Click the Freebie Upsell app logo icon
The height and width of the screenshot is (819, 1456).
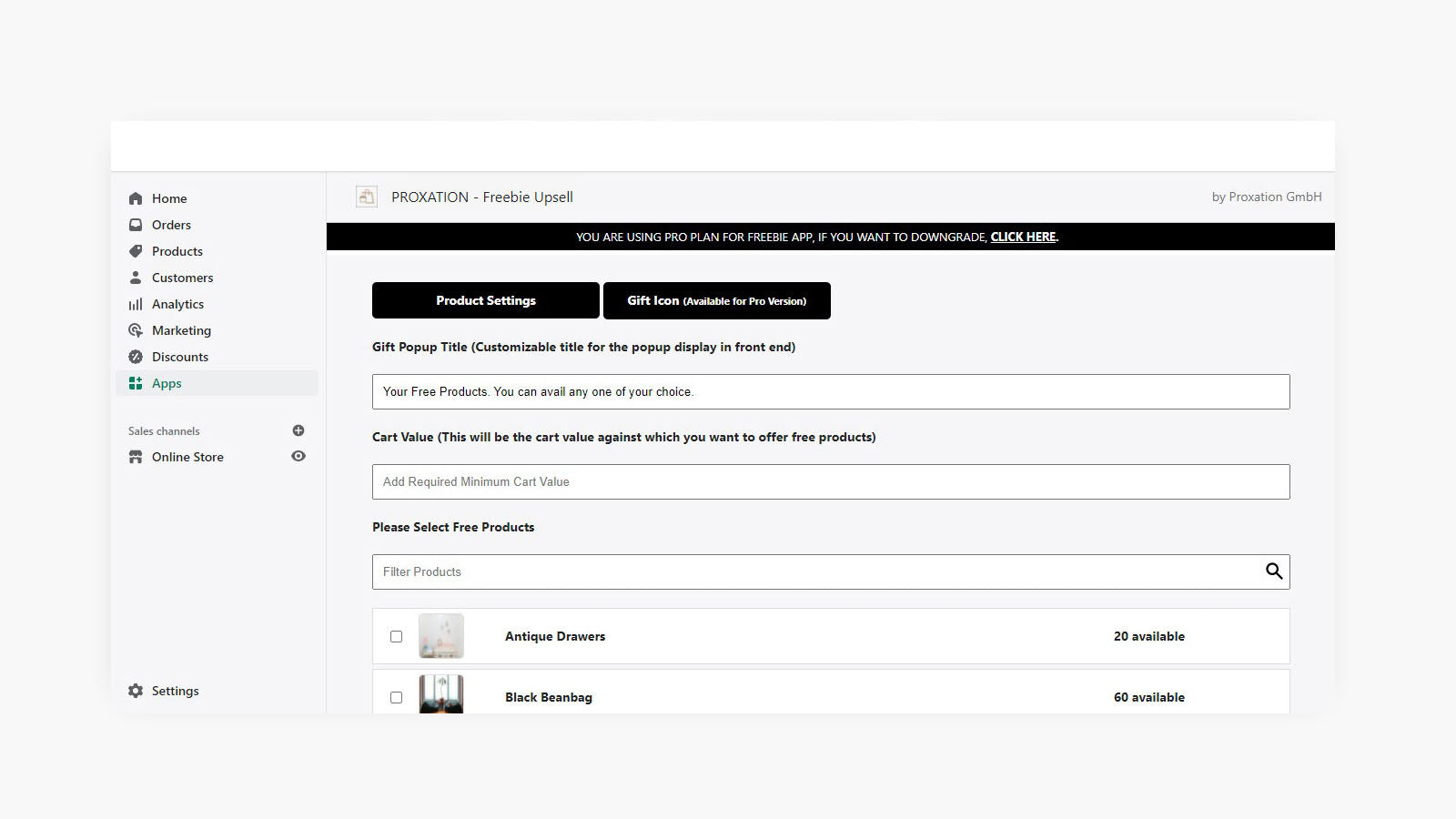(367, 197)
